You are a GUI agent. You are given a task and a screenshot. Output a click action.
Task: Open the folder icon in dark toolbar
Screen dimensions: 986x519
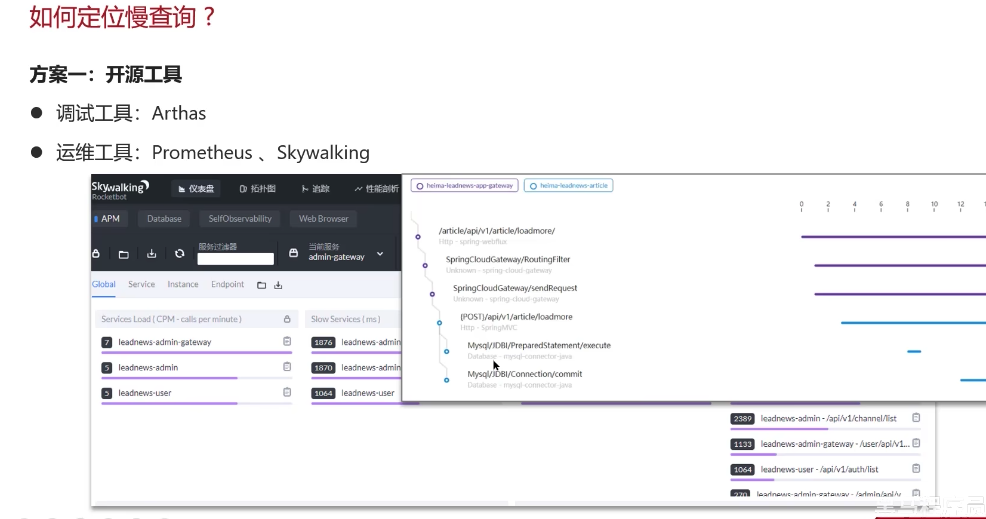pos(123,254)
